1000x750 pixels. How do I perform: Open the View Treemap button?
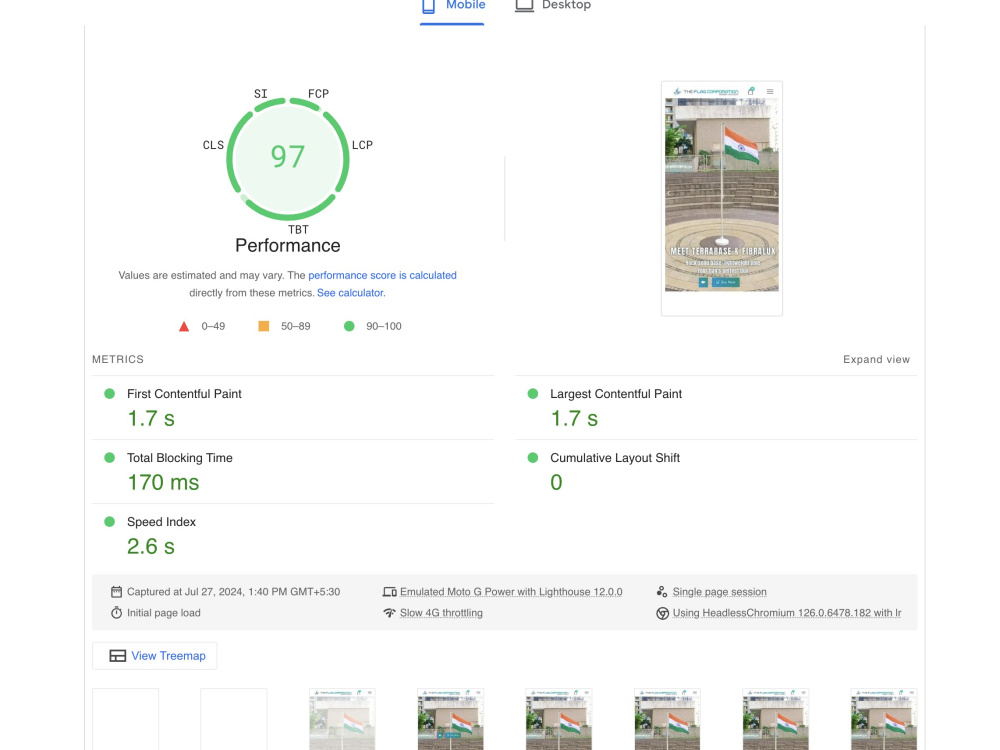tap(154, 656)
